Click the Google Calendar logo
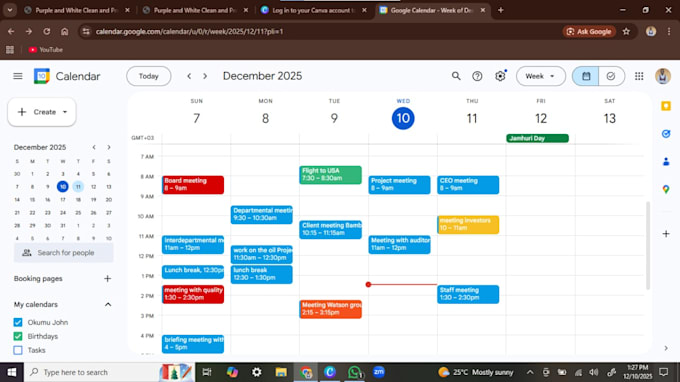 [42, 76]
